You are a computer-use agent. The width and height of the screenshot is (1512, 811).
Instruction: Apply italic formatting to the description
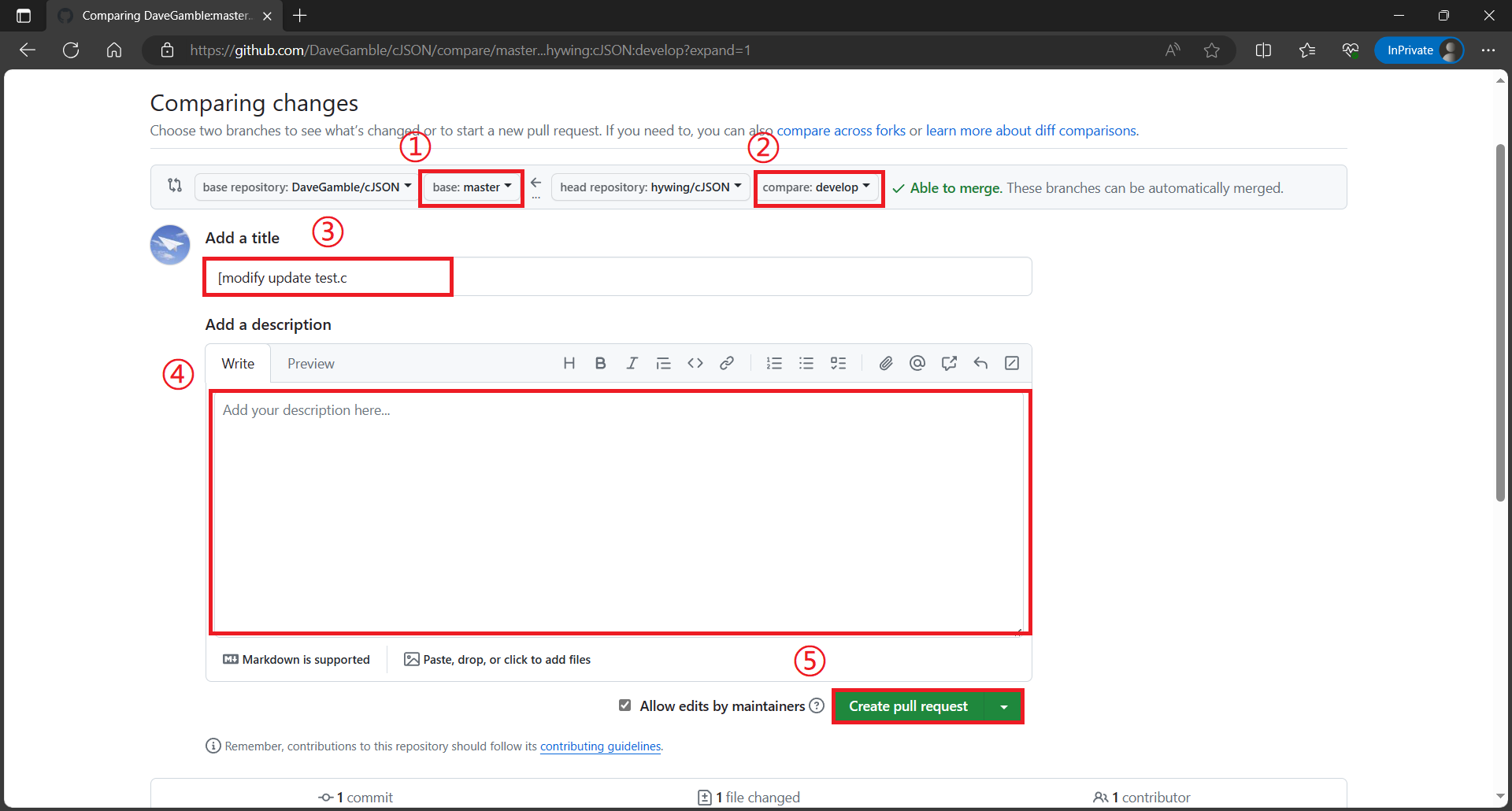(632, 363)
